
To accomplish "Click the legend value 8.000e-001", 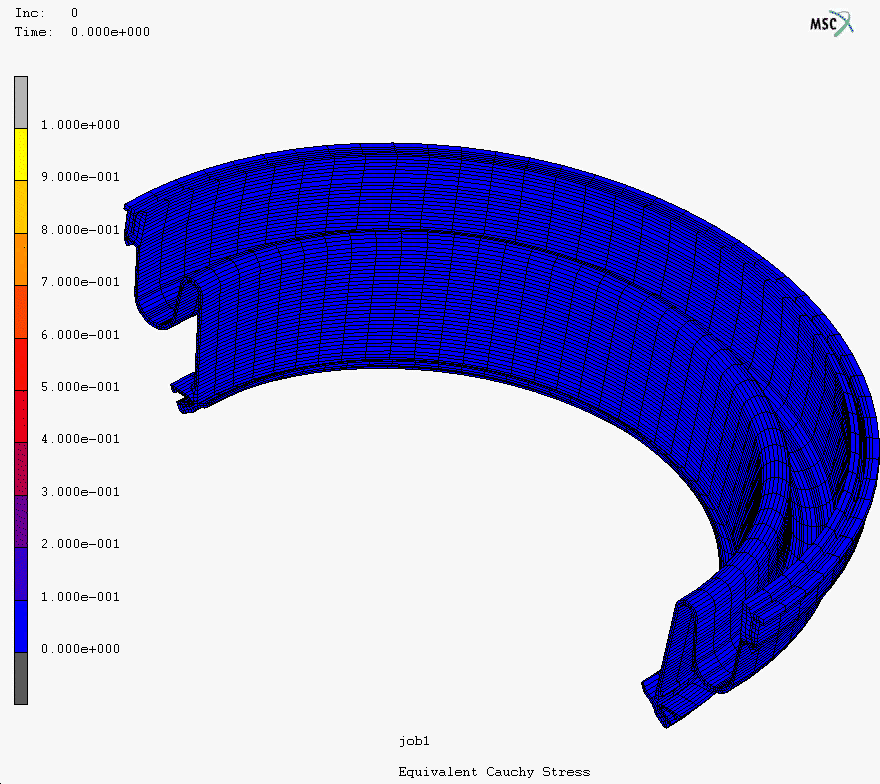I will [x=80, y=230].
